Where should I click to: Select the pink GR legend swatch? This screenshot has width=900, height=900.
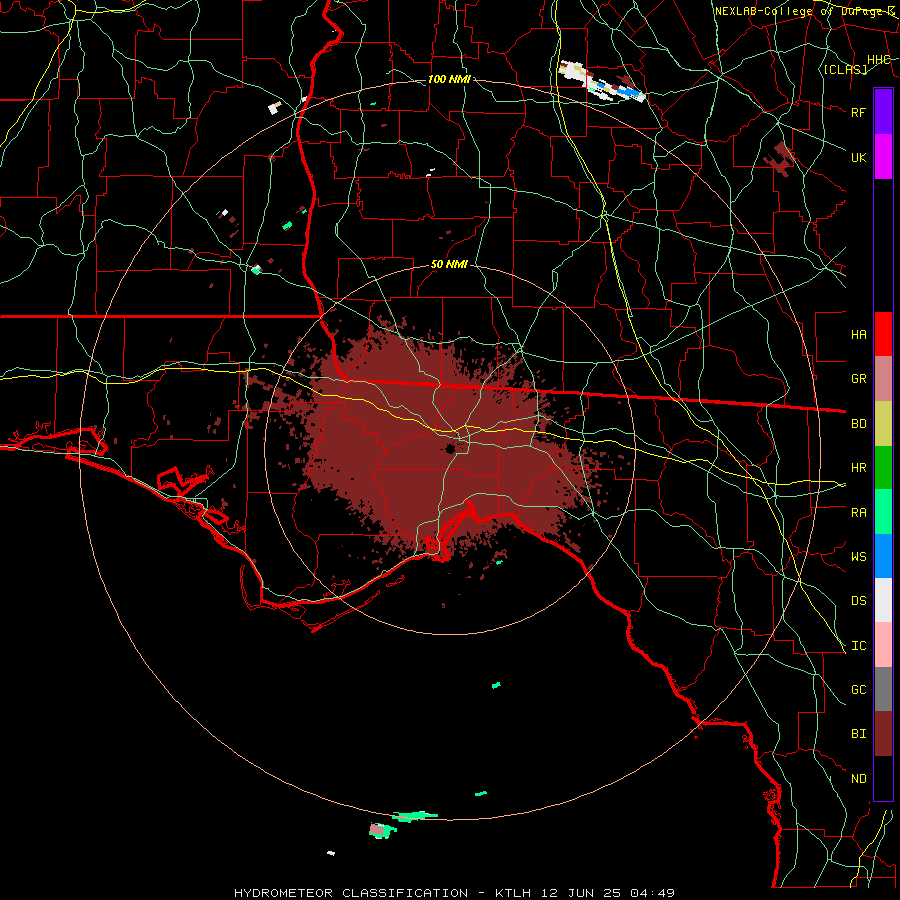(883, 378)
